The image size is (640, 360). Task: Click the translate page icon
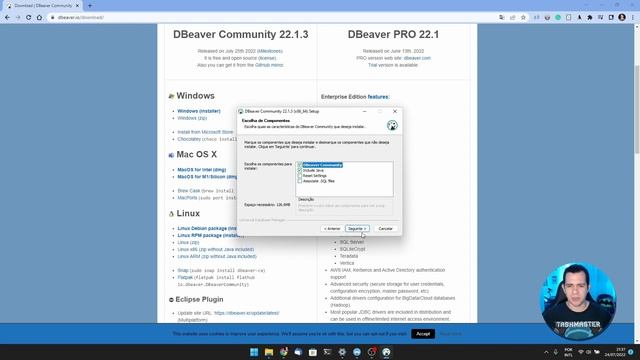[502, 18]
